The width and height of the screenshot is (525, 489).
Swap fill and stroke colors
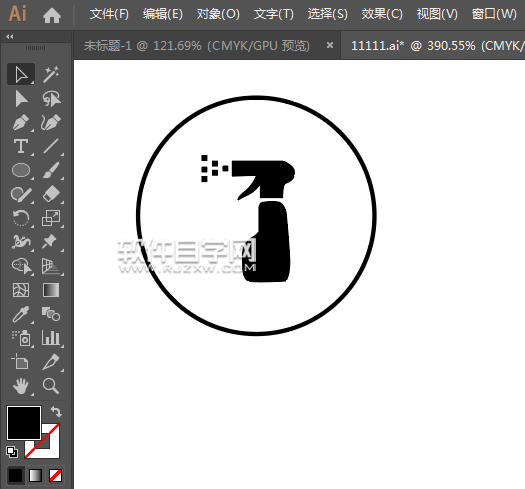pos(56,412)
